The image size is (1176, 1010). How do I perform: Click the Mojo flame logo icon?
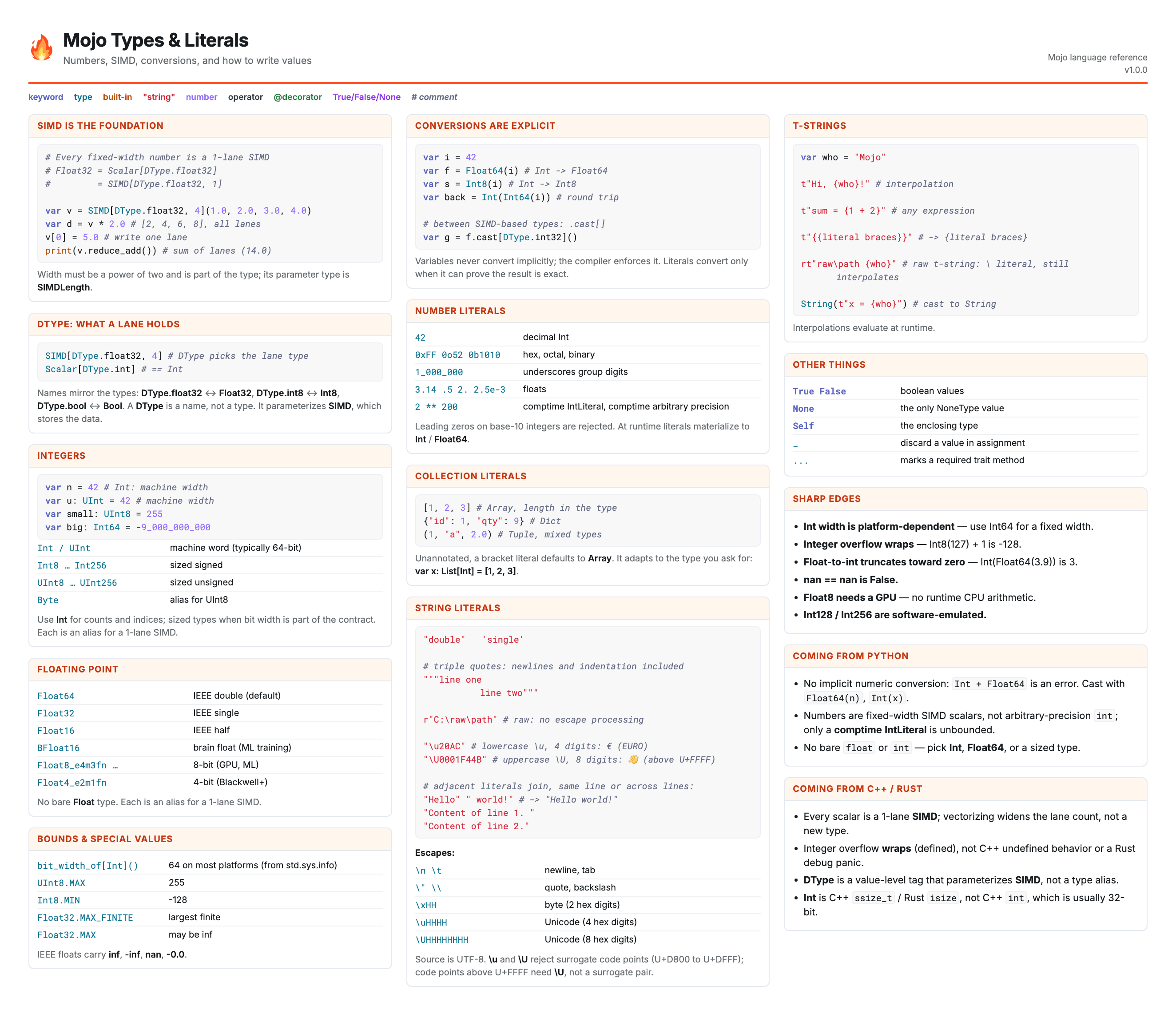click(x=41, y=47)
